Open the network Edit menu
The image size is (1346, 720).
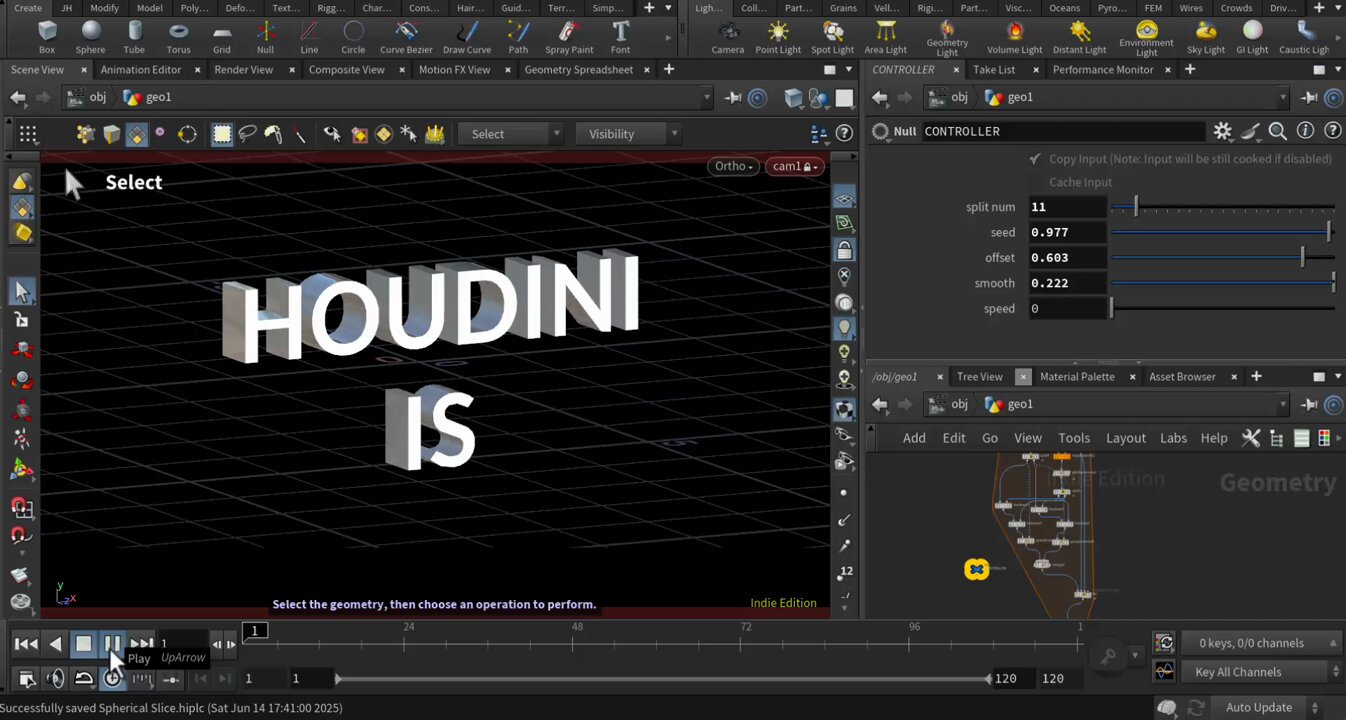click(954, 438)
